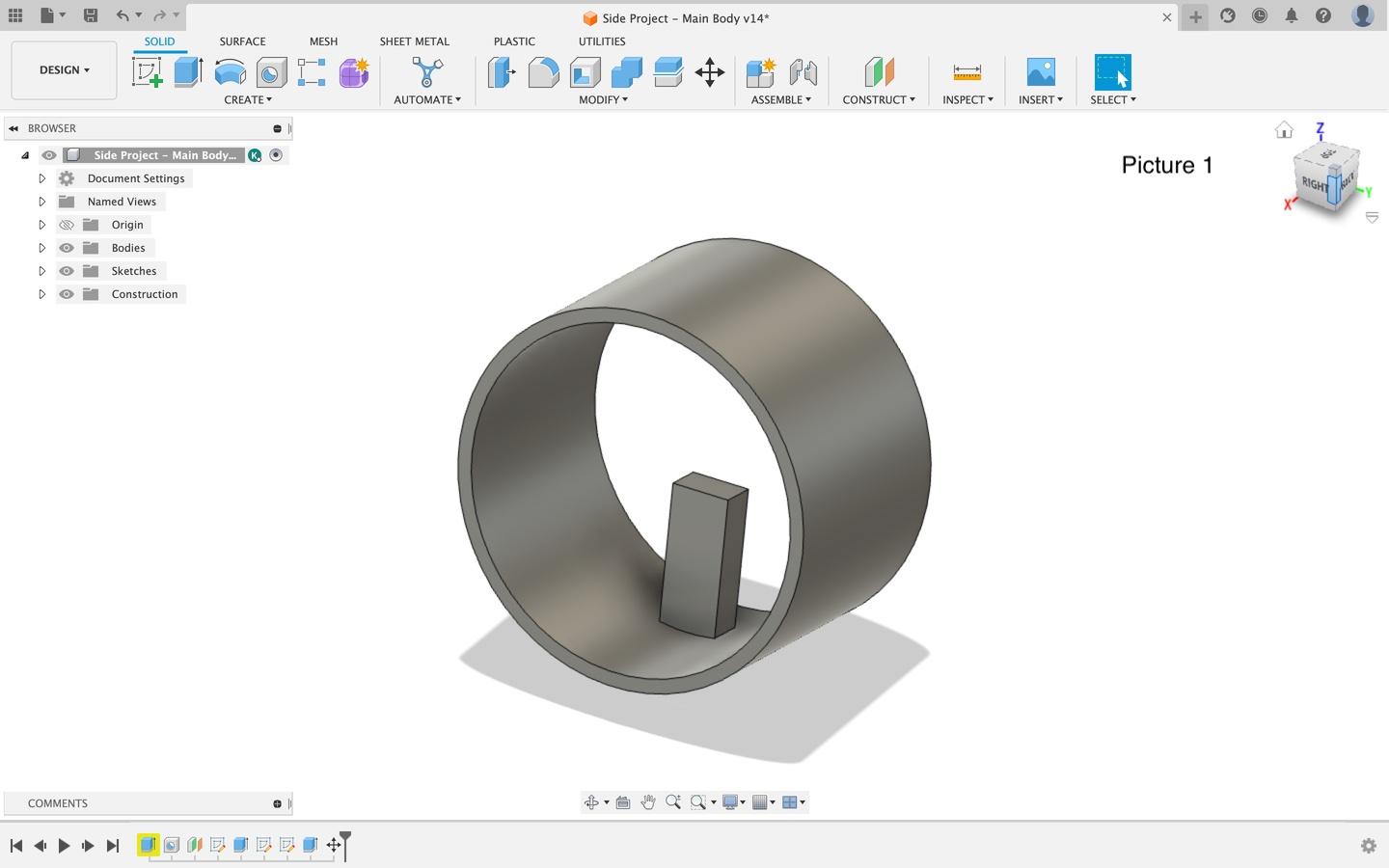Choose the Revolve tool

[230, 72]
